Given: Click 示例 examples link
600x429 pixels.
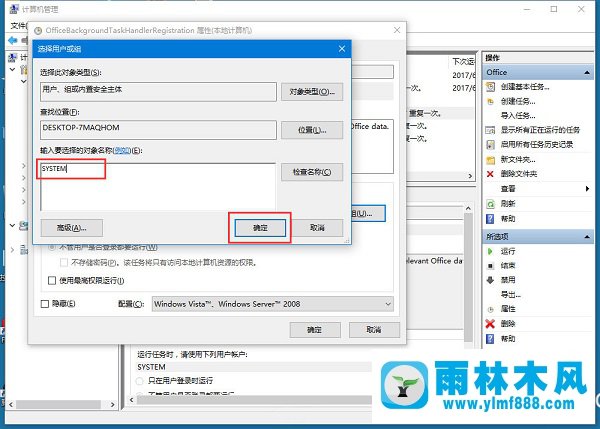Looking at the screenshot, I should click(122, 151).
